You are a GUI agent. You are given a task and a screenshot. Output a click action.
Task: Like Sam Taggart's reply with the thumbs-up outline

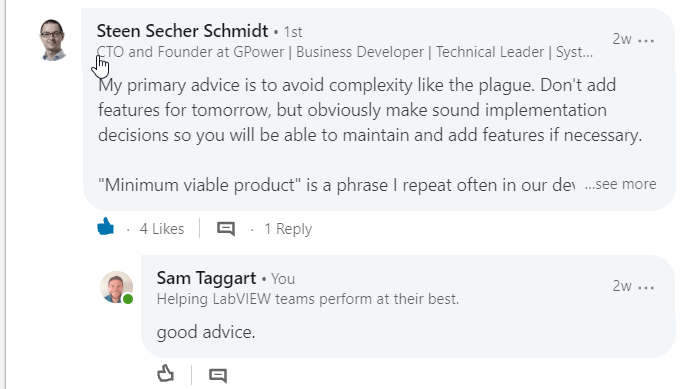[165, 373]
